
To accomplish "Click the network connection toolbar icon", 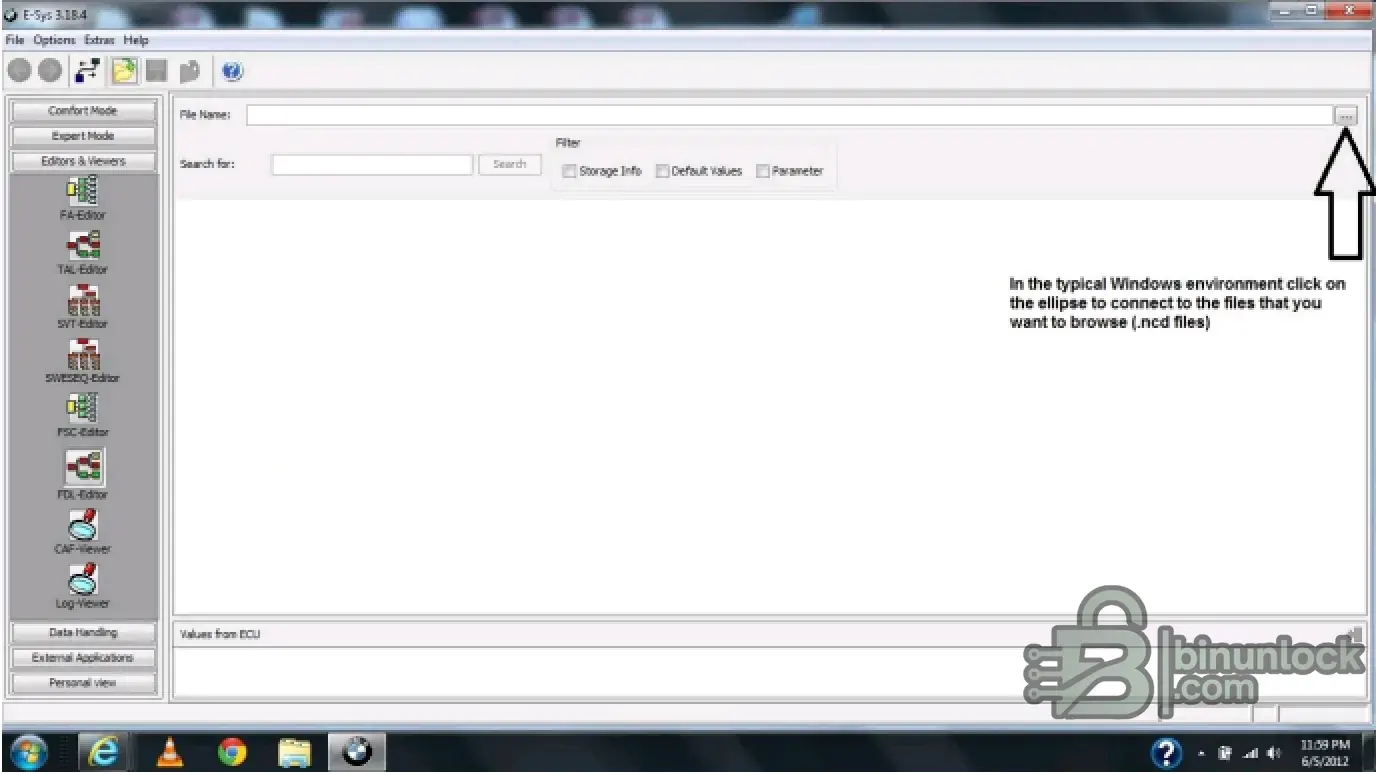I will click(x=88, y=71).
